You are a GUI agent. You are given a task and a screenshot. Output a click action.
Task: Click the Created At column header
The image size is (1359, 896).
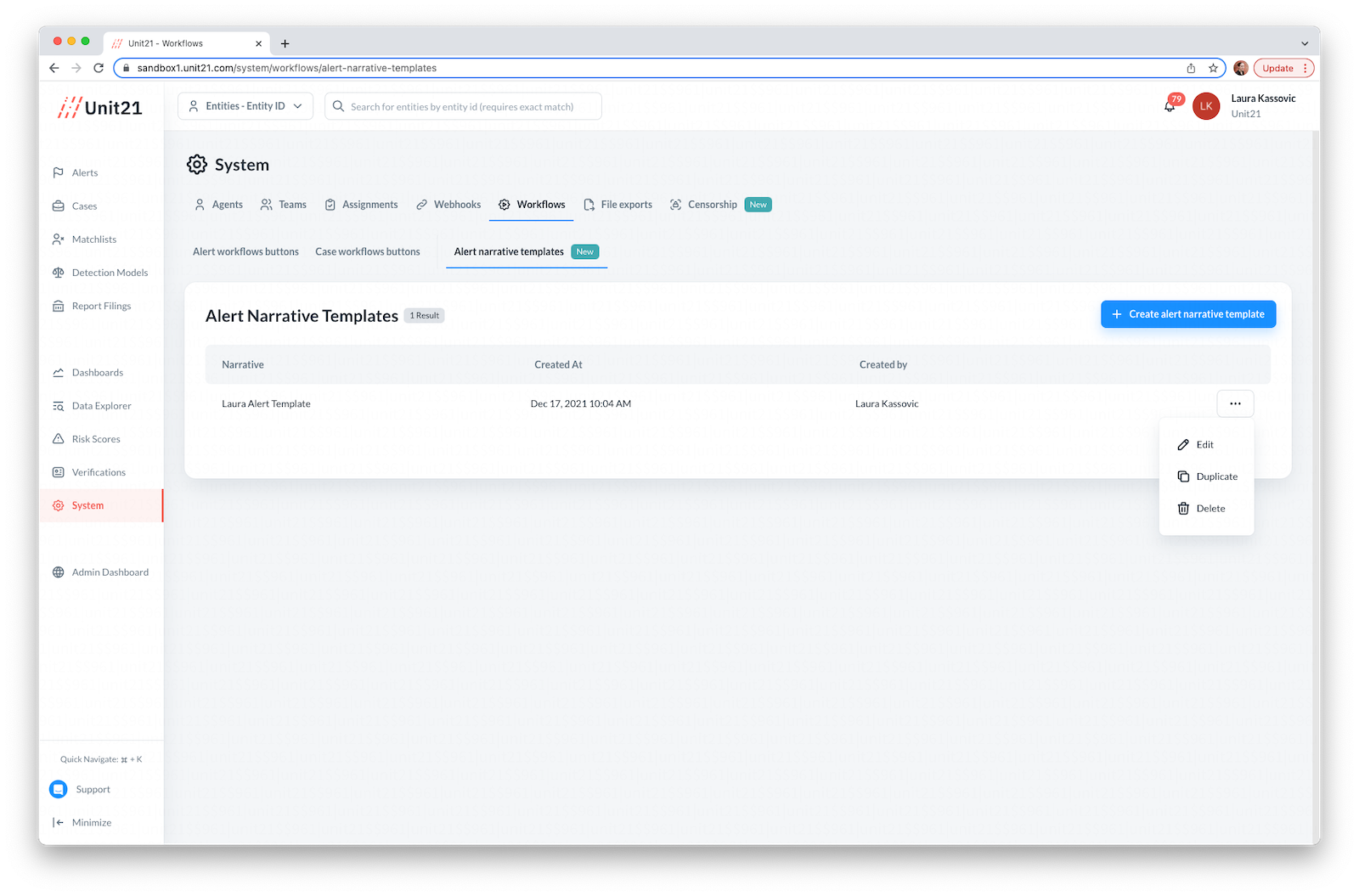click(558, 364)
